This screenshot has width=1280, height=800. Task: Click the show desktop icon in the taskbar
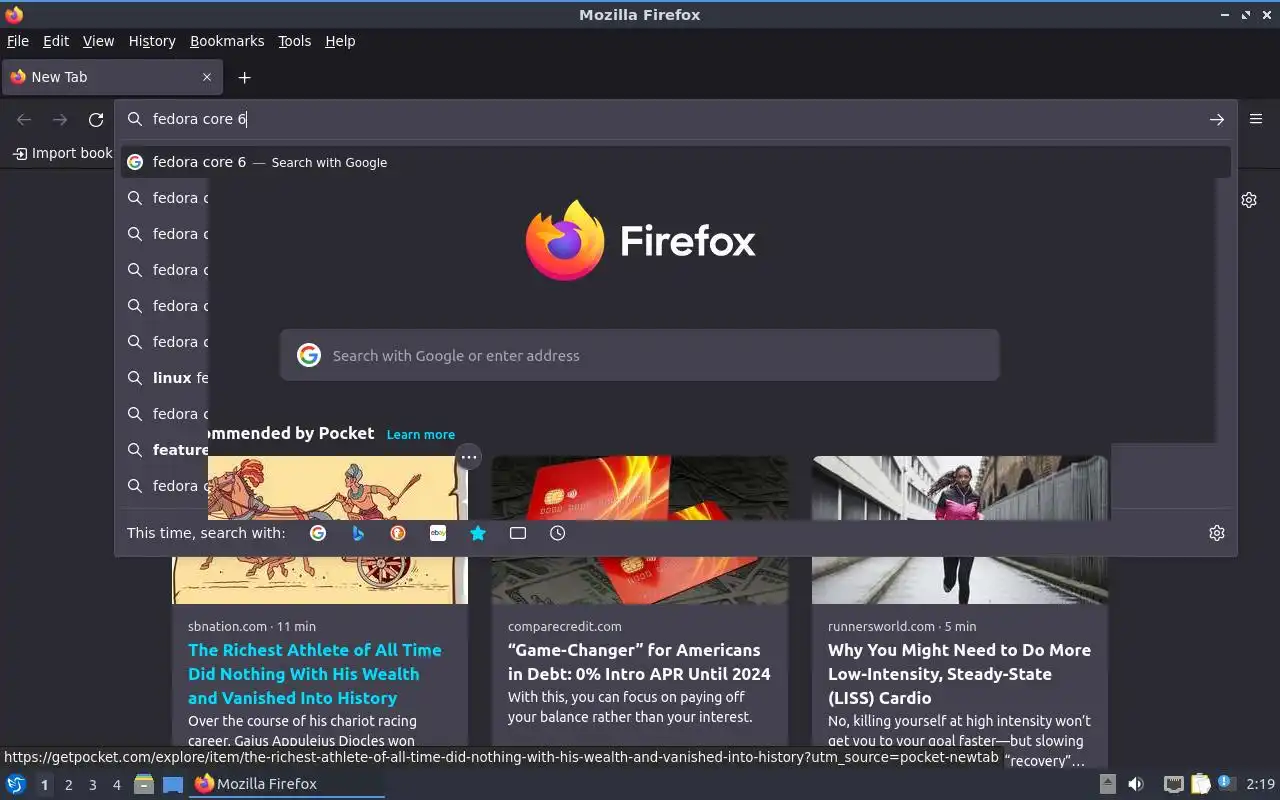point(173,784)
